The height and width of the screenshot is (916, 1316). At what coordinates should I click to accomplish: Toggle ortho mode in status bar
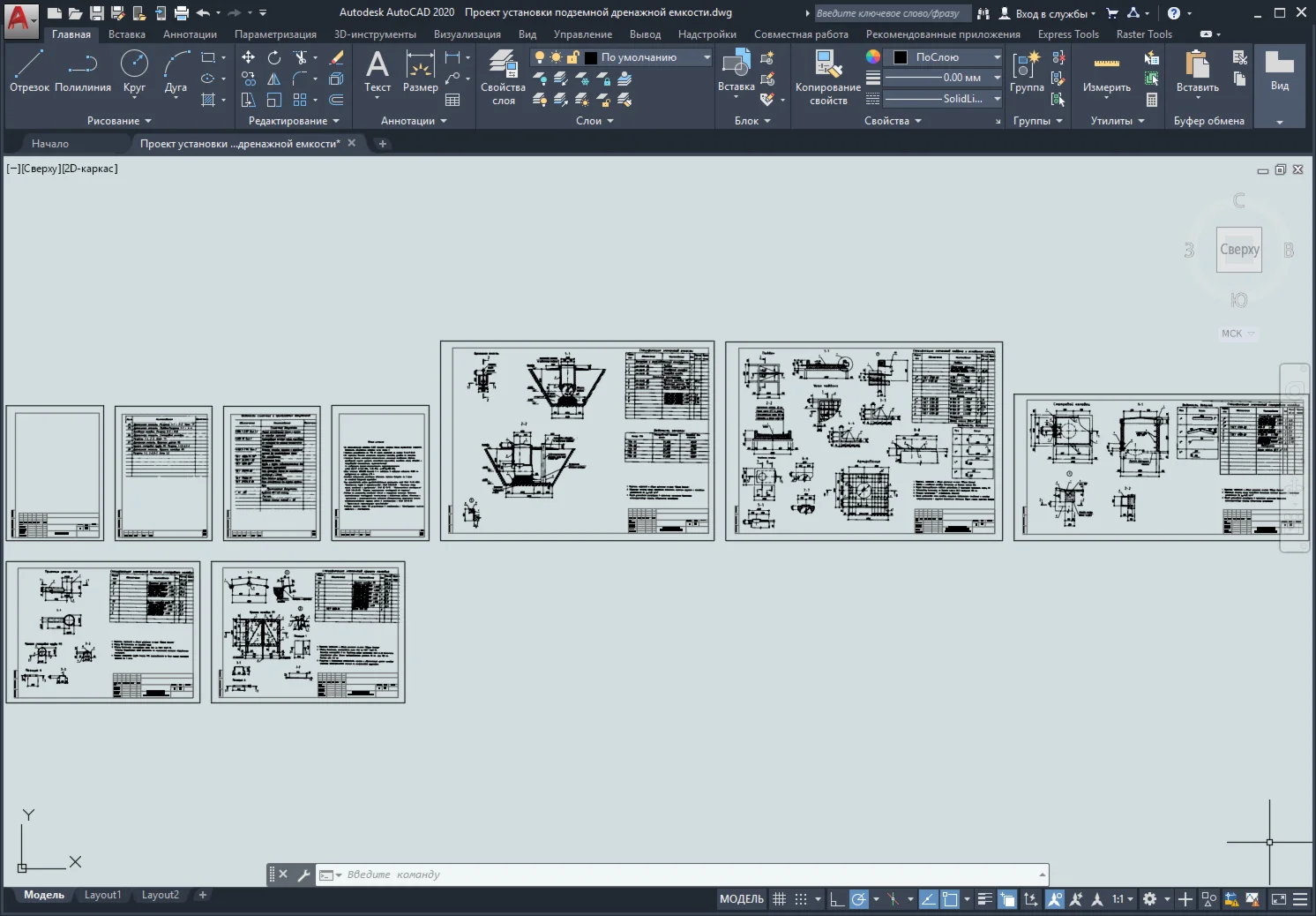click(x=836, y=899)
